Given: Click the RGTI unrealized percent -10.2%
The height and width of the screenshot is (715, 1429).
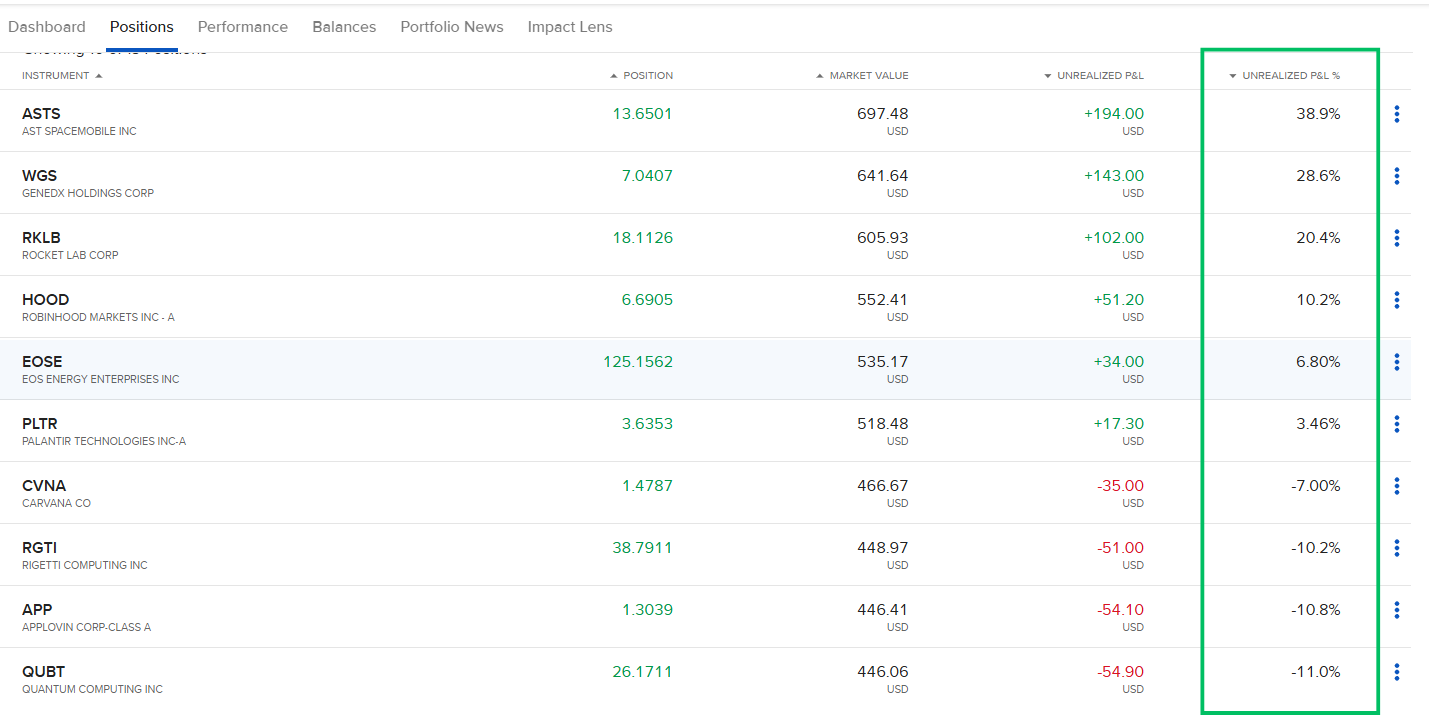Looking at the screenshot, I should coord(1316,548).
